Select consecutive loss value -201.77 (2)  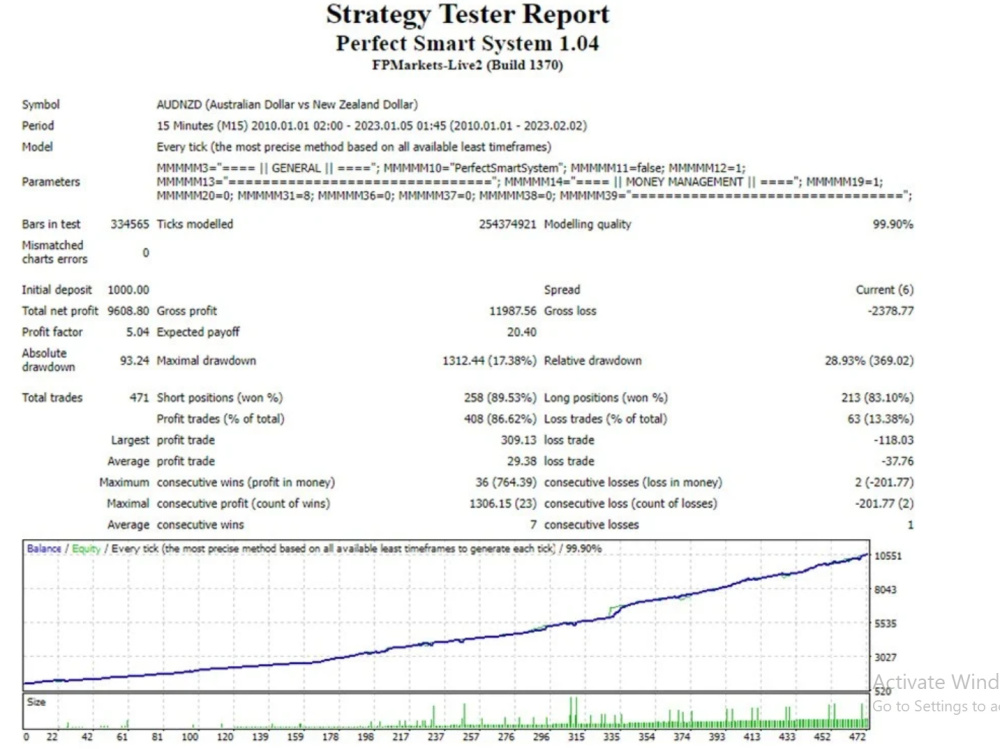tap(884, 503)
